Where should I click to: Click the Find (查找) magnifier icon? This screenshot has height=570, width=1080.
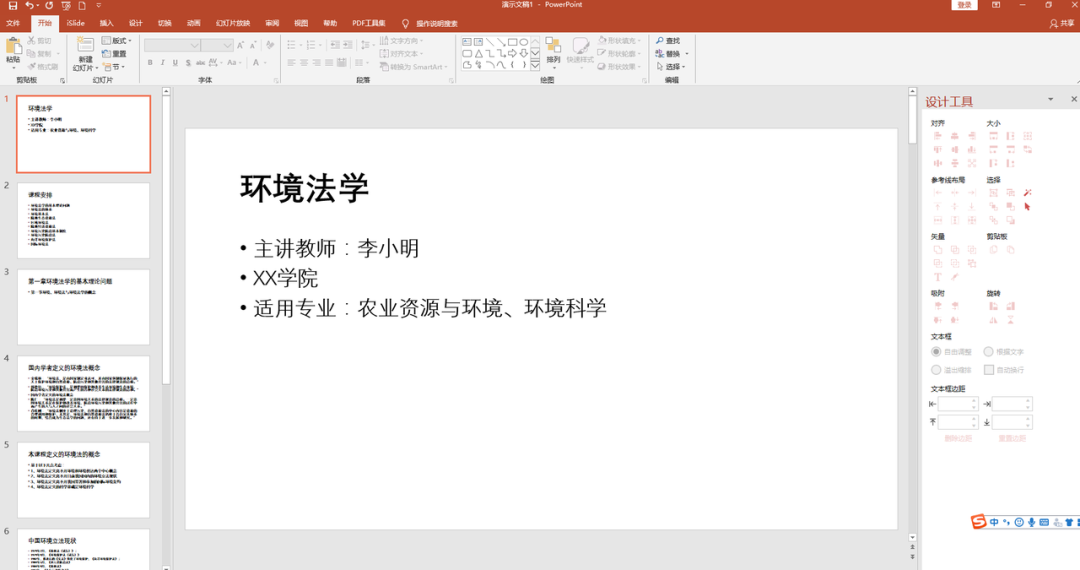[660, 41]
